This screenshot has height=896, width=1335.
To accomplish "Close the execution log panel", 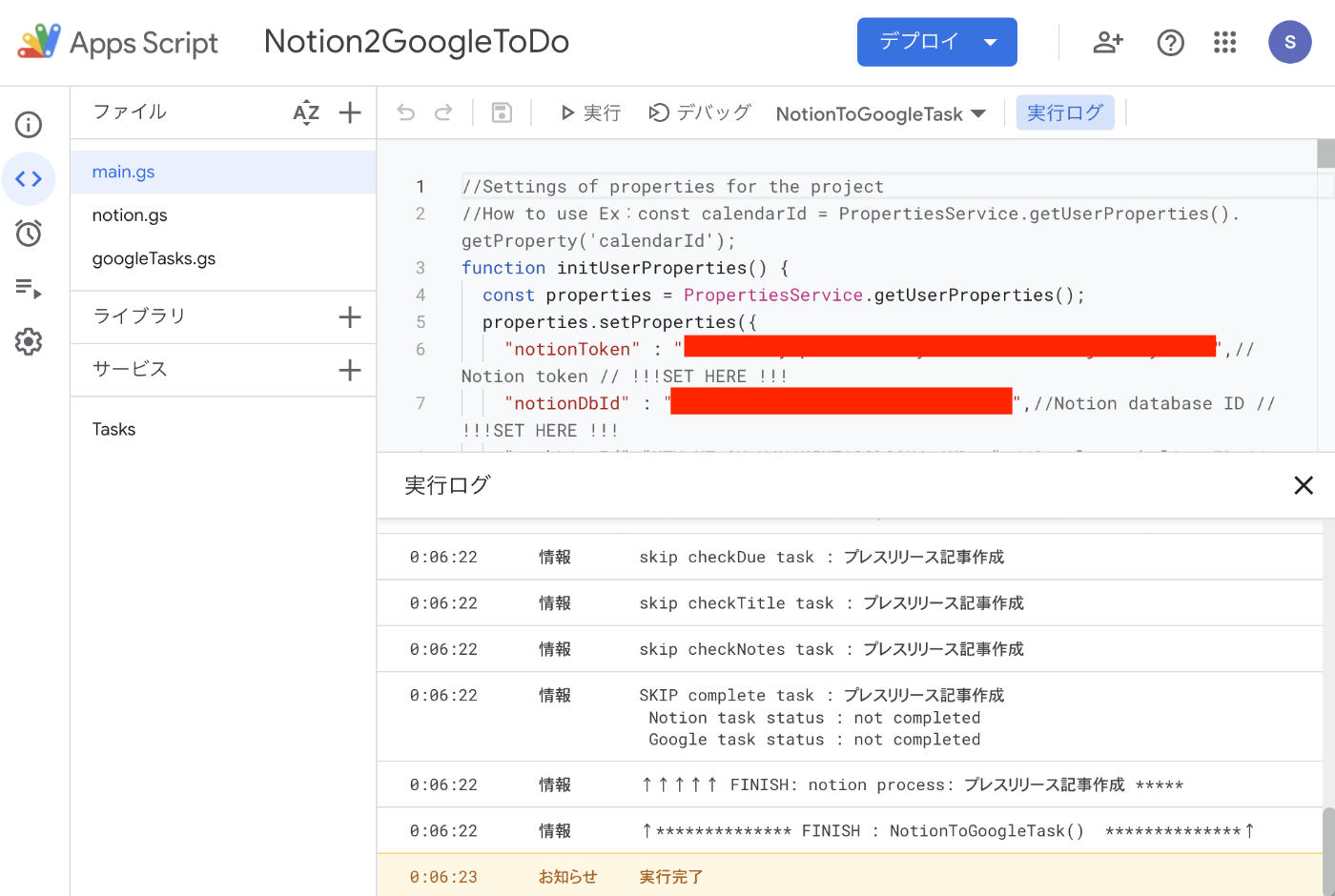I will 1304,485.
